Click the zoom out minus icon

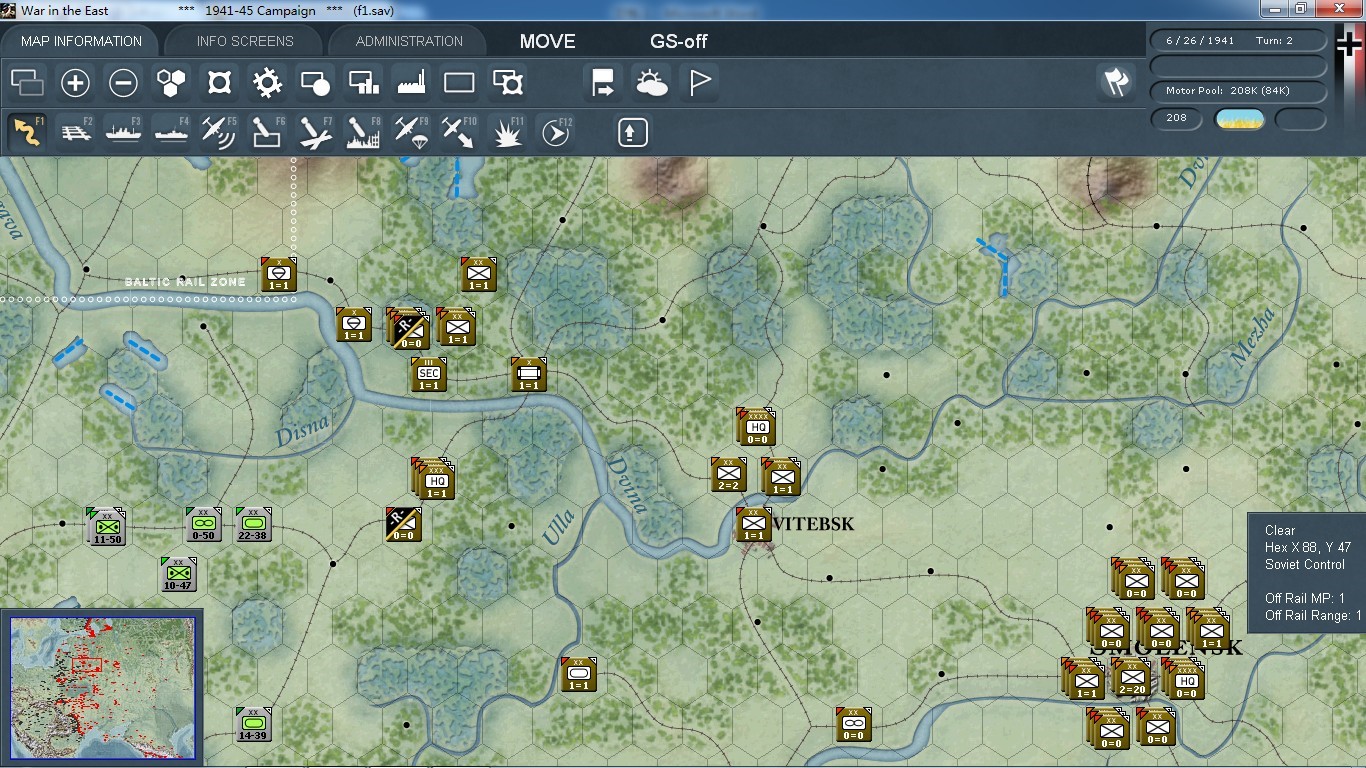point(123,83)
